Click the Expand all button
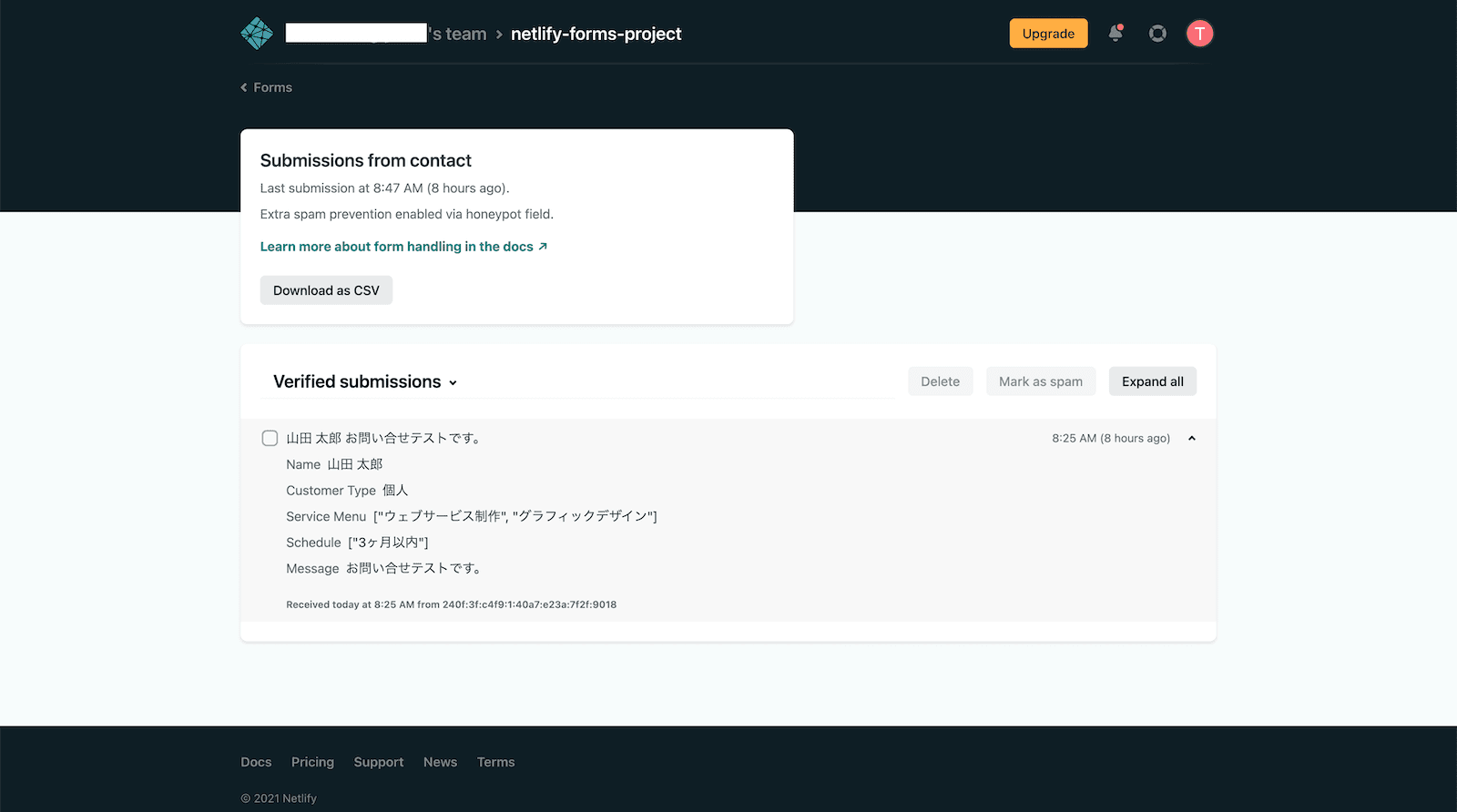1457x812 pixels. (1152, 381)
